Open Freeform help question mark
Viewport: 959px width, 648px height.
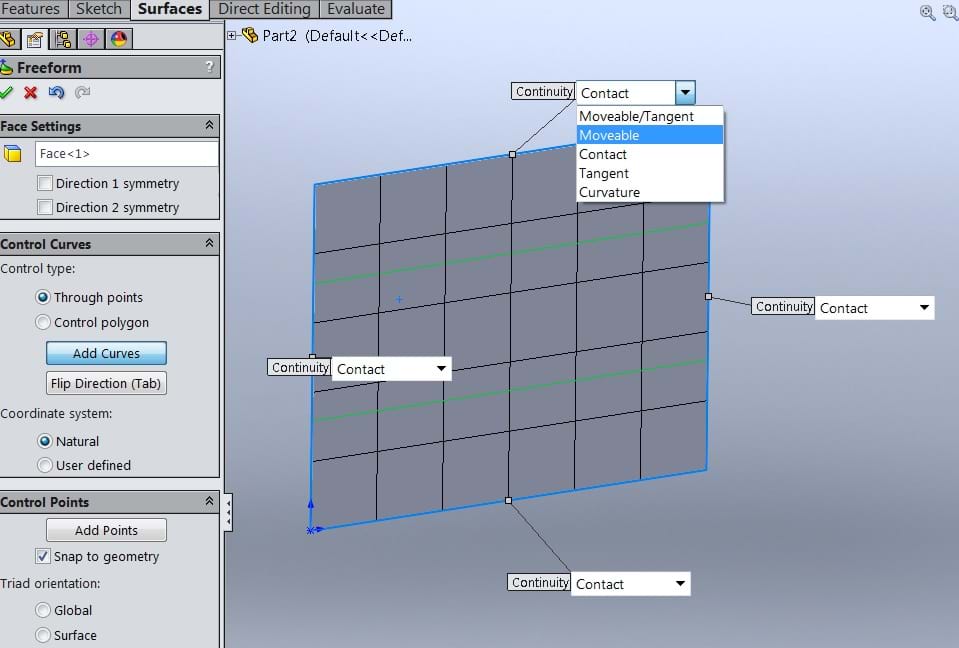pos(209,67)
